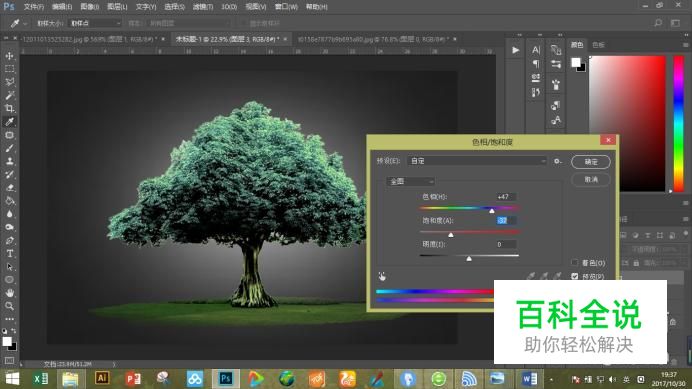Viewport: 692px width, 389px height.
Task: Open the Image (图像) menu
Action: pyautogui.click(x=90, y=7)
